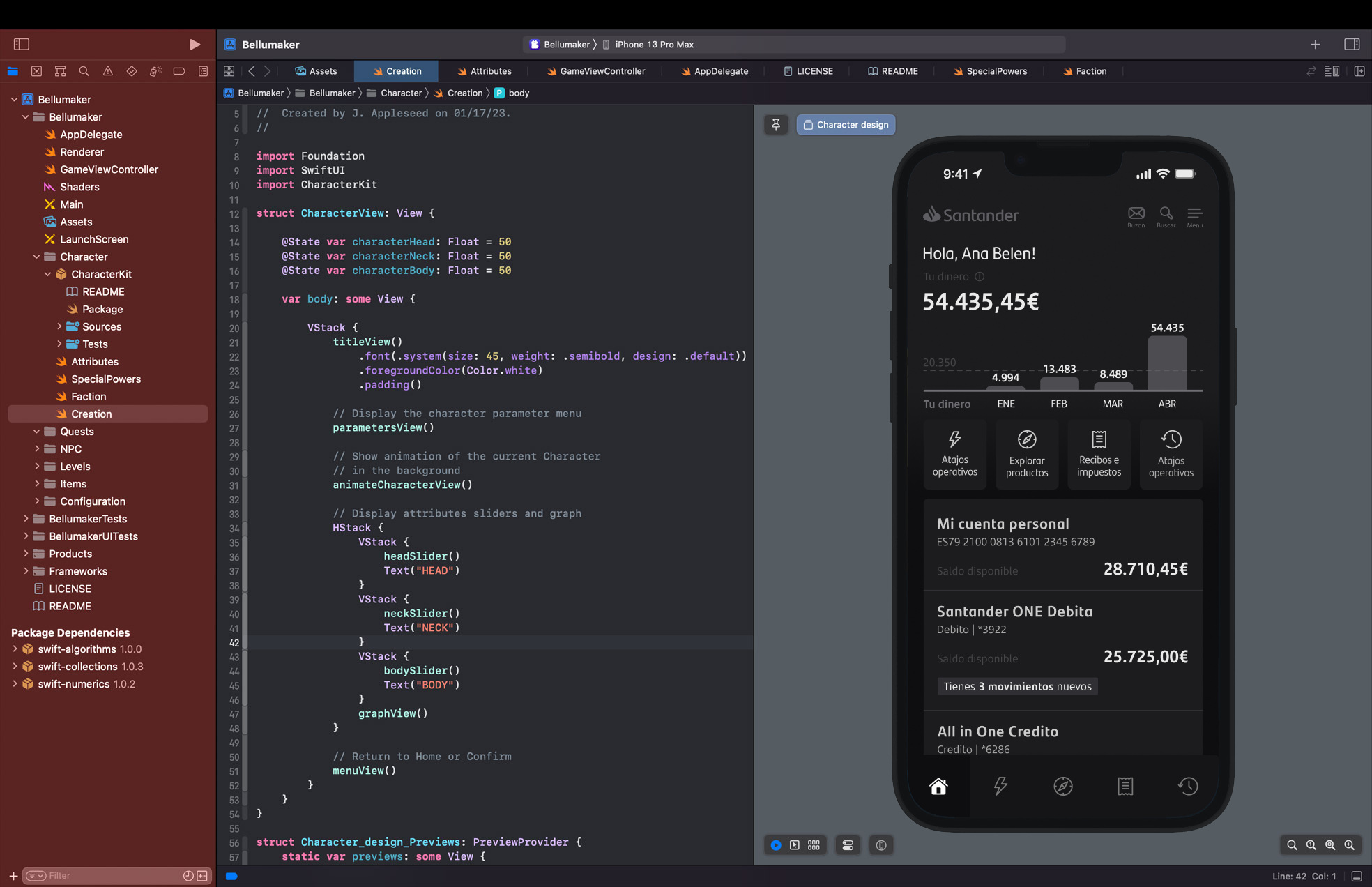Collapse the CharacterKit package

pyautogui.click(x=47, y=274)
